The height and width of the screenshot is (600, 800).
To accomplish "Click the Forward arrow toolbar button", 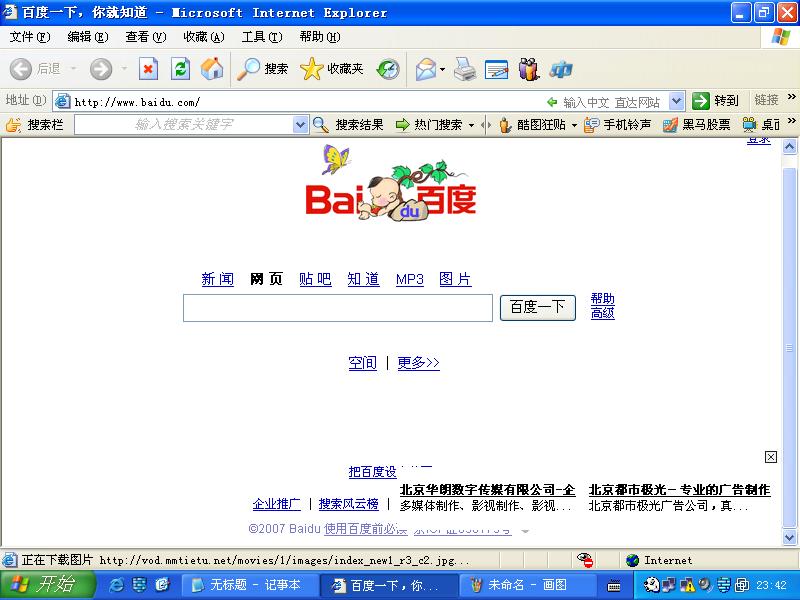I will [101, 68].
